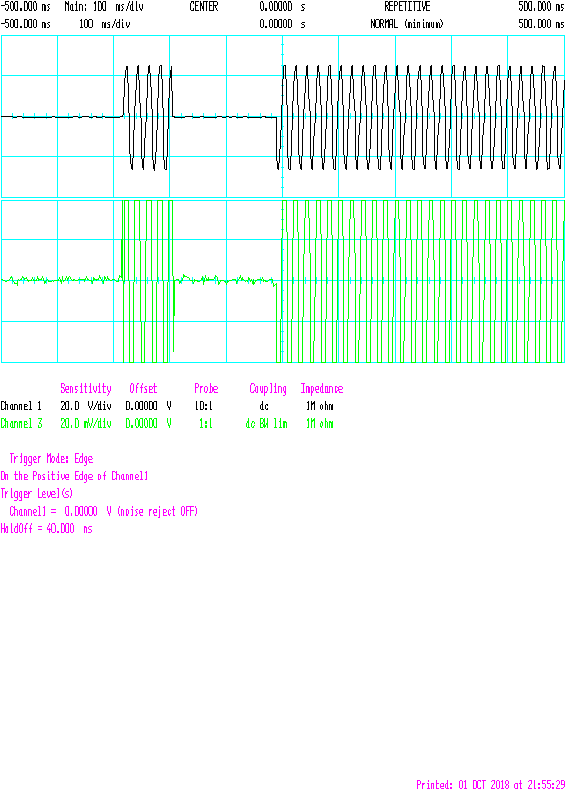Click the 'Trigger Mode: Edge' line
The width and height of the screenshot is (566, 790).
click(x=51, y=459)
